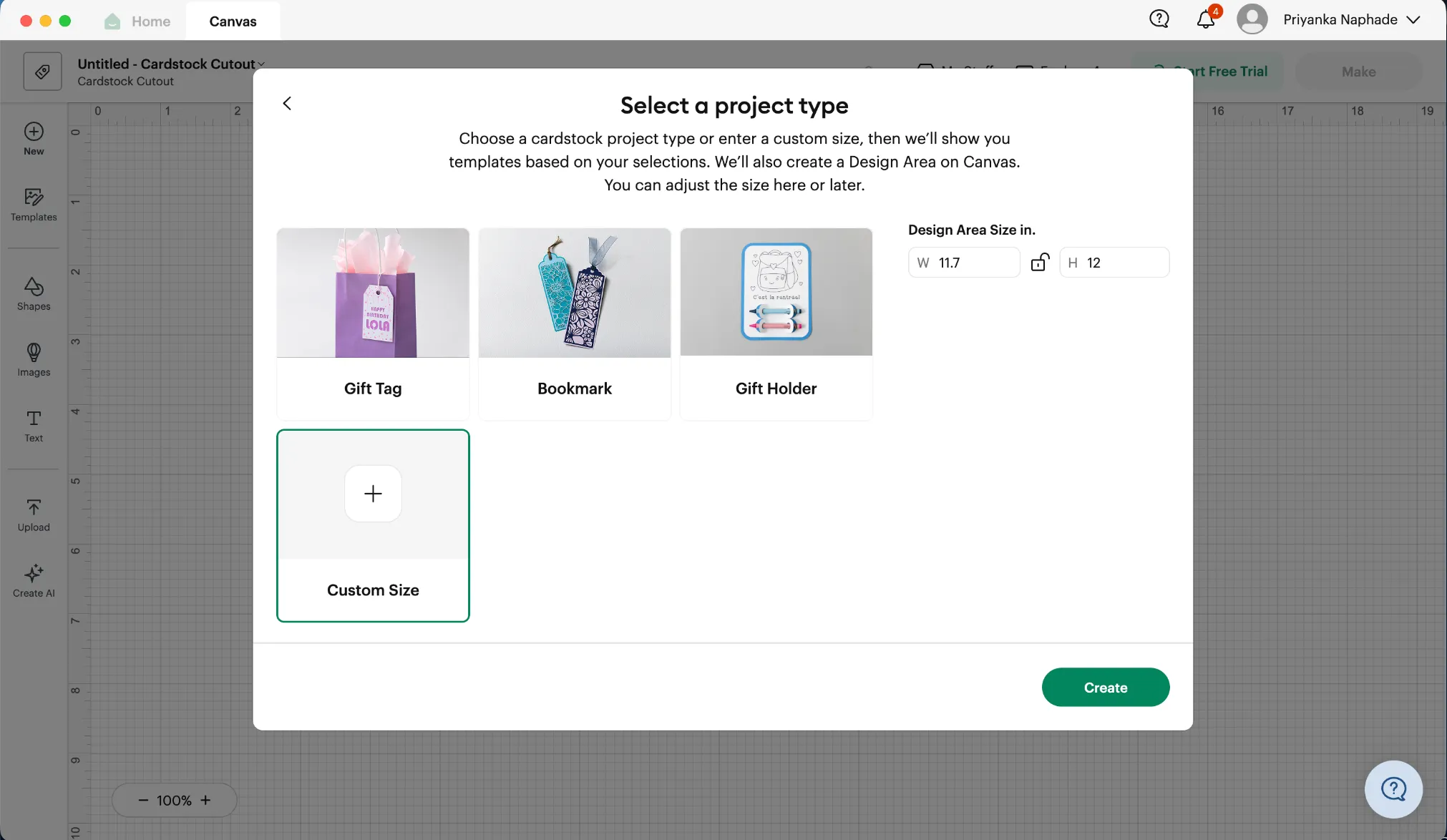Viewport: 1447px width, 840px height.
Task: Open the New project tool in sidebar
Action: [x=34, y=139]
